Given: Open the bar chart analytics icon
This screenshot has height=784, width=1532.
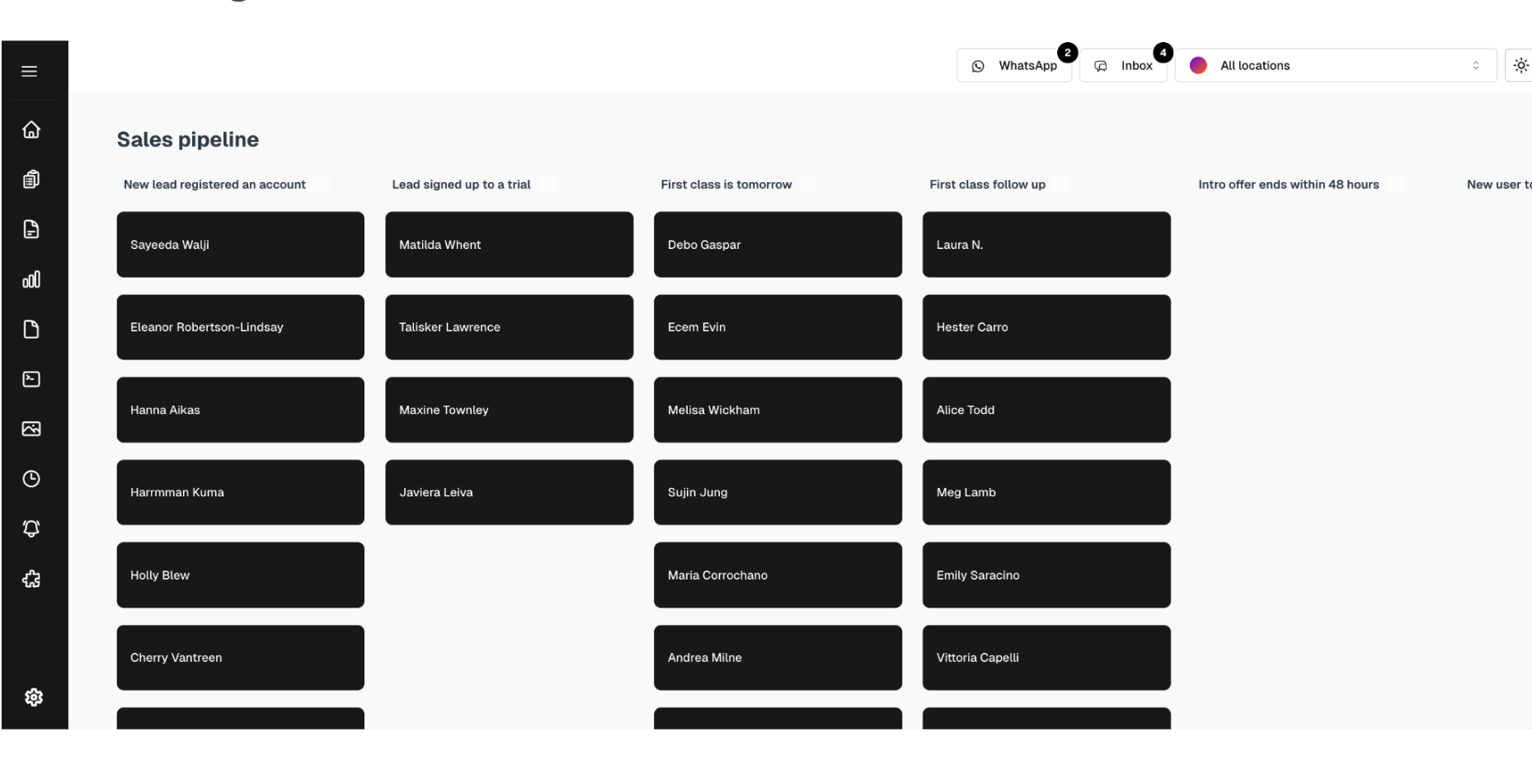Looking at the screenshot, I should [x=31, y=279].
